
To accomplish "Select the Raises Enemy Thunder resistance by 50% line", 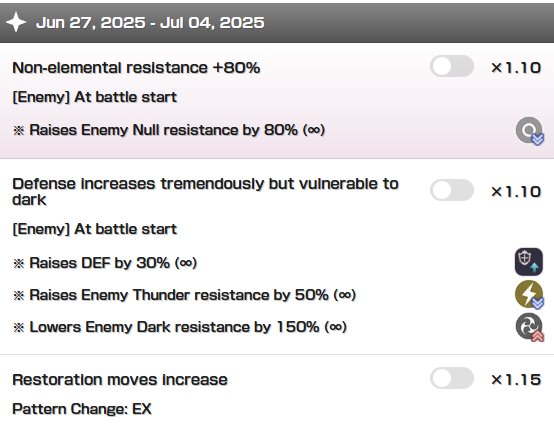I will 184,295.
